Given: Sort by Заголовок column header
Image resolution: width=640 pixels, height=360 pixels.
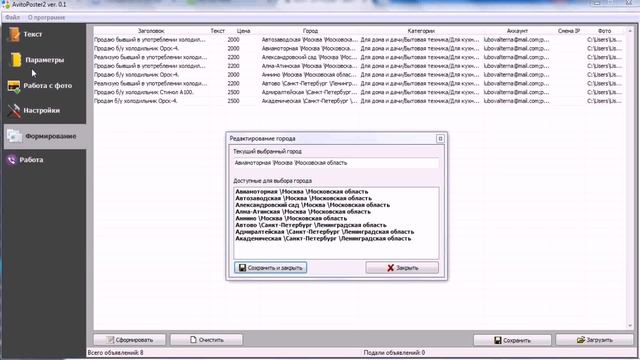Looking at the screenshot, I should click(x=151, y=31).
